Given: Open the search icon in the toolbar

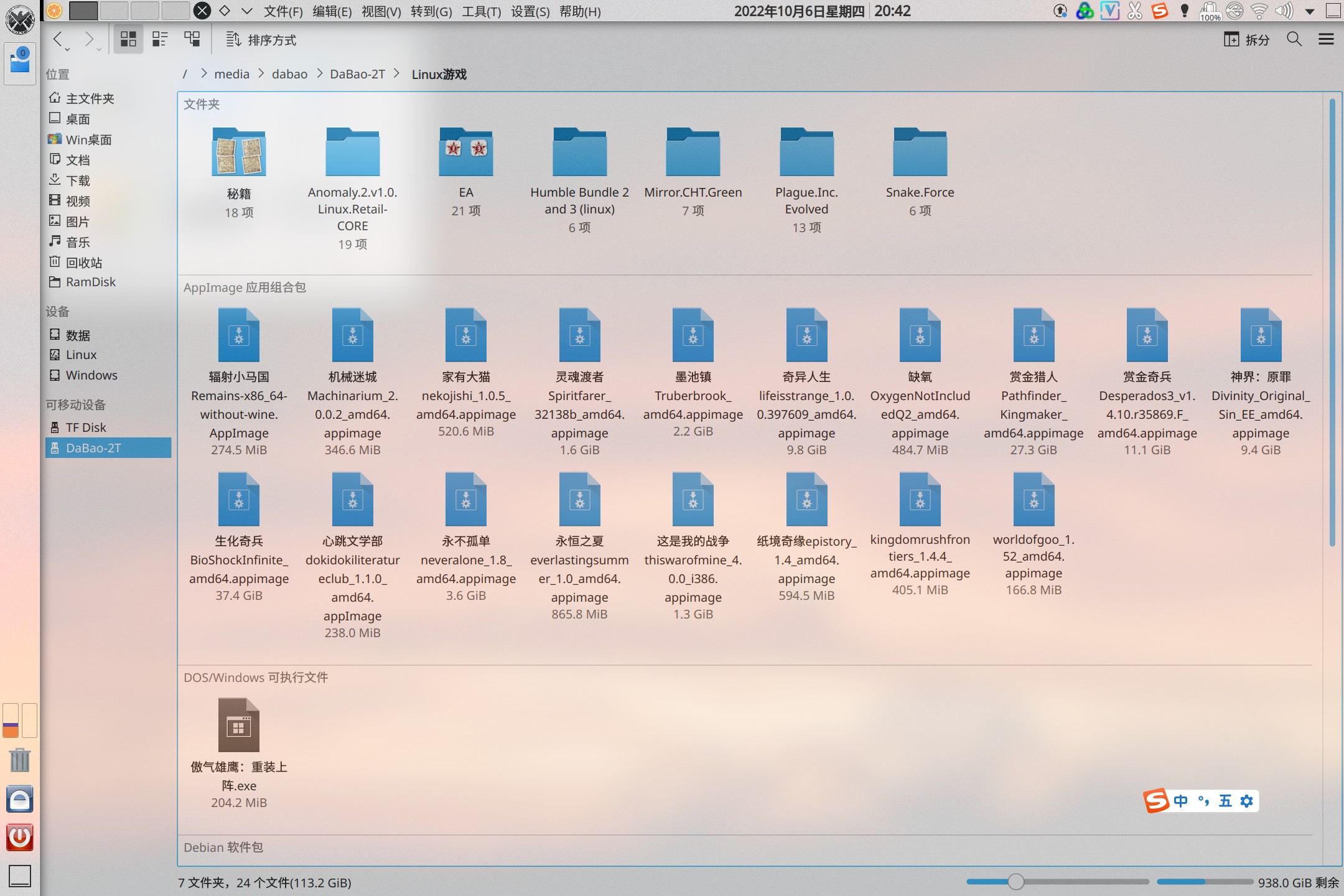Looking at the screenshot, I should pos(1294,39).
